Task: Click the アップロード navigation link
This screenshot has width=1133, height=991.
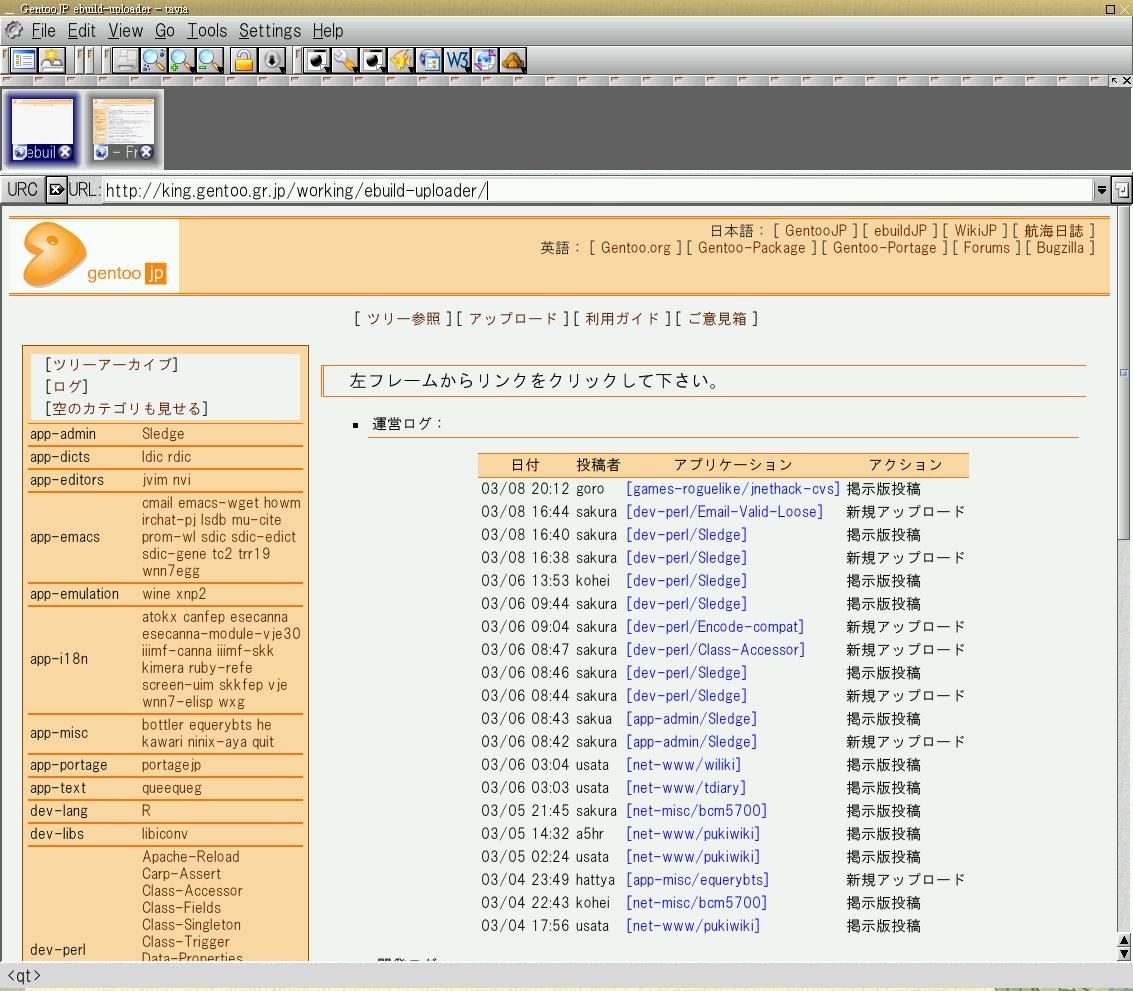Action: (513, 319)
